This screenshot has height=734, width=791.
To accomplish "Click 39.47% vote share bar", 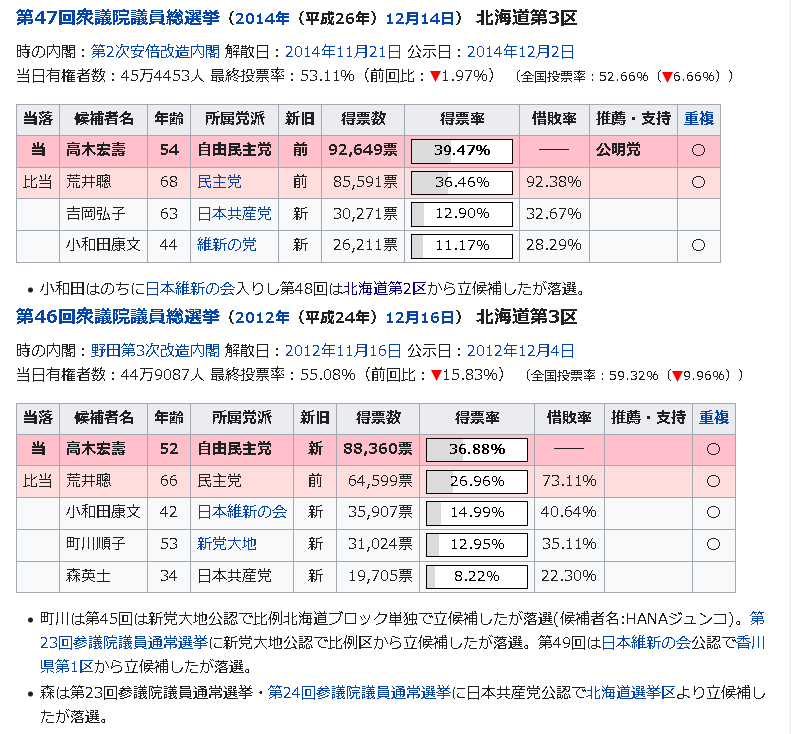I will (x=462, y=151).
